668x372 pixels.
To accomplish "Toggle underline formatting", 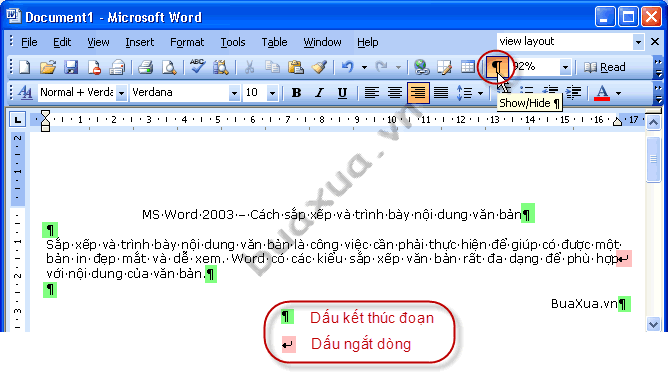I will coord(342,92).
